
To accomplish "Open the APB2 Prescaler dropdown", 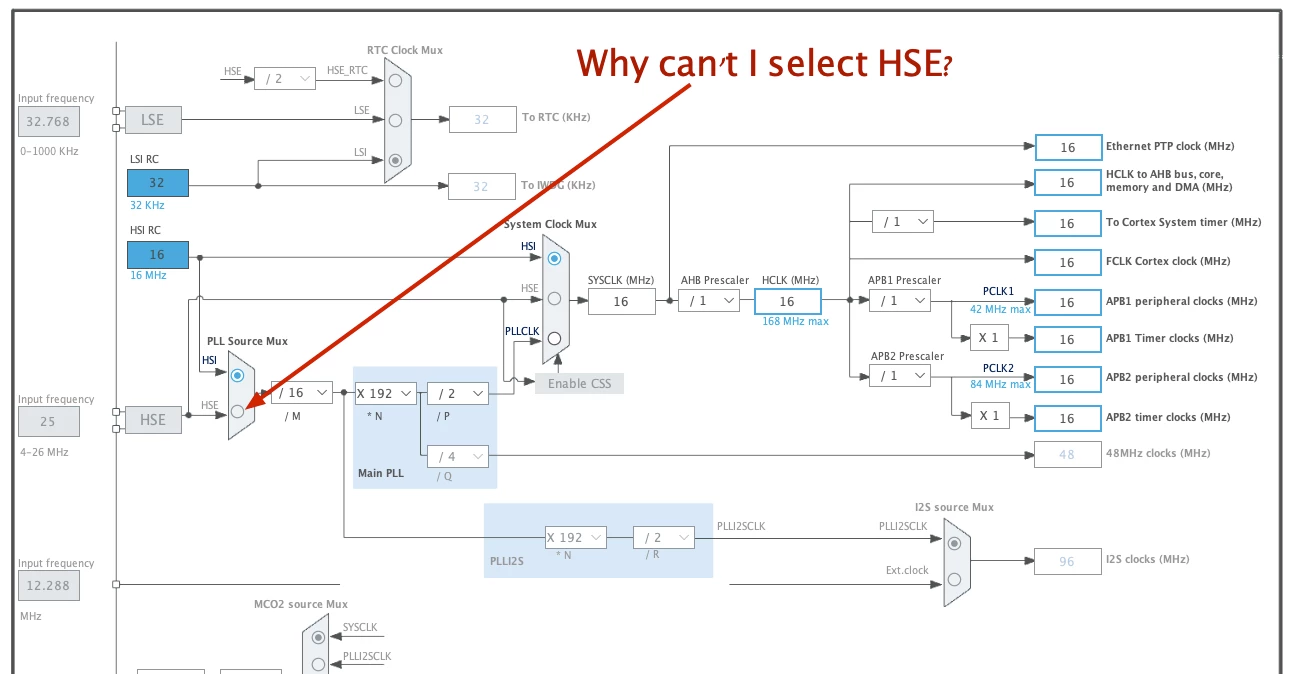I will pos(900,375).
